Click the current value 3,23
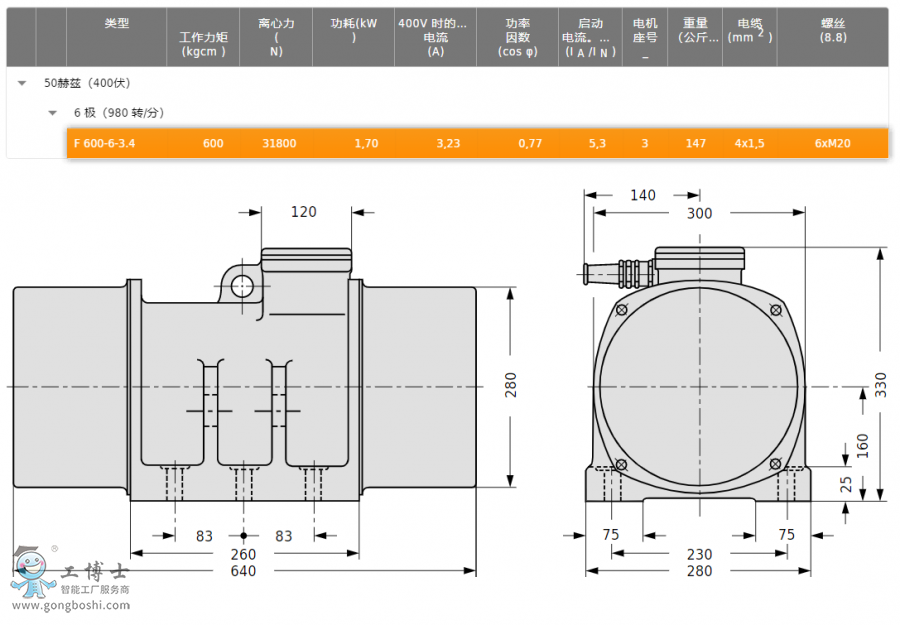The height and width of the screenshot is (625, 900). (448, 143)
